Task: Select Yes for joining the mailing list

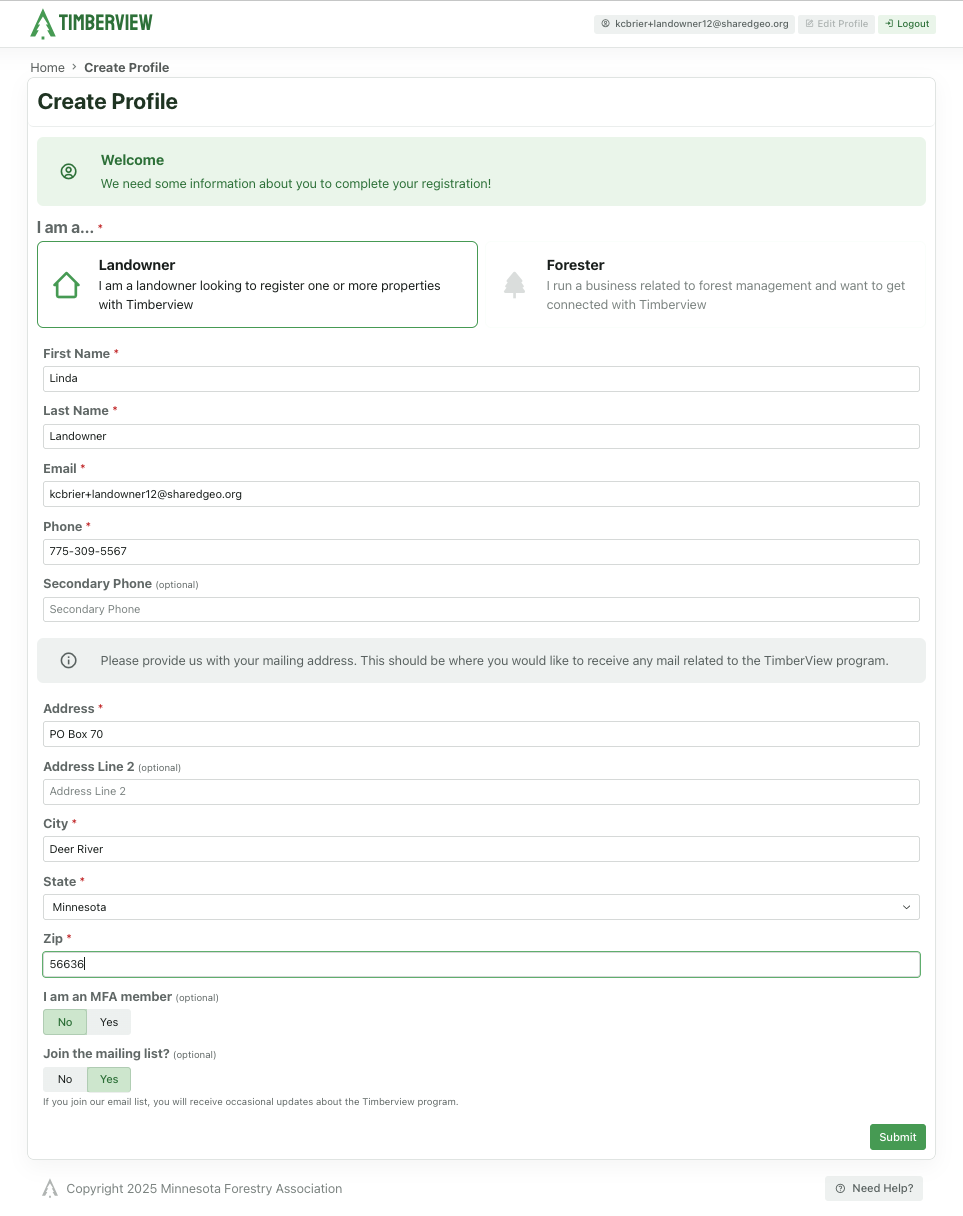Action: coord(109,1079)
